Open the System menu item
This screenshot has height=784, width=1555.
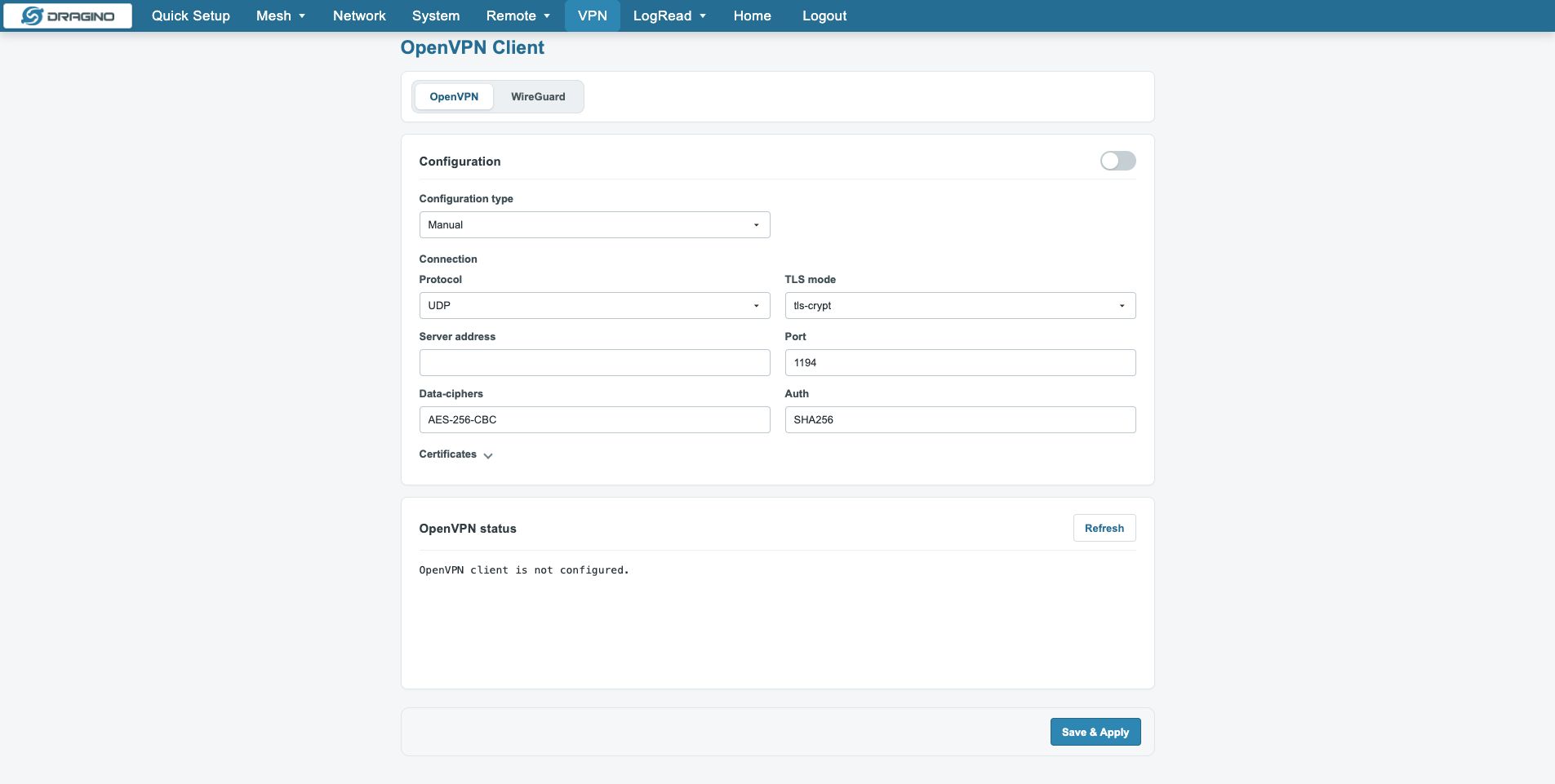pos(436,16)
